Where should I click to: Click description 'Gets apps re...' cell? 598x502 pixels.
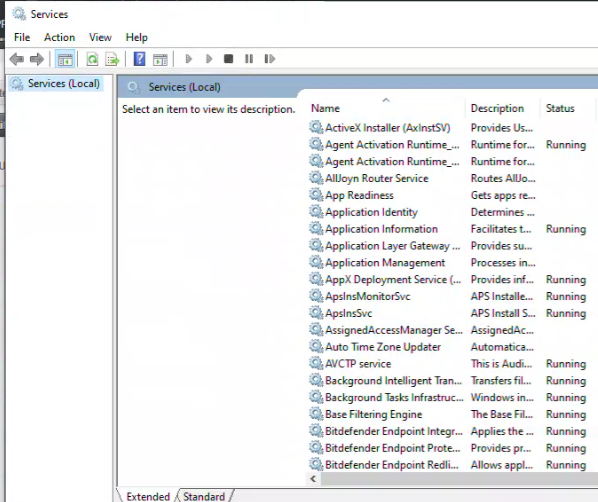tap(503, 195)
